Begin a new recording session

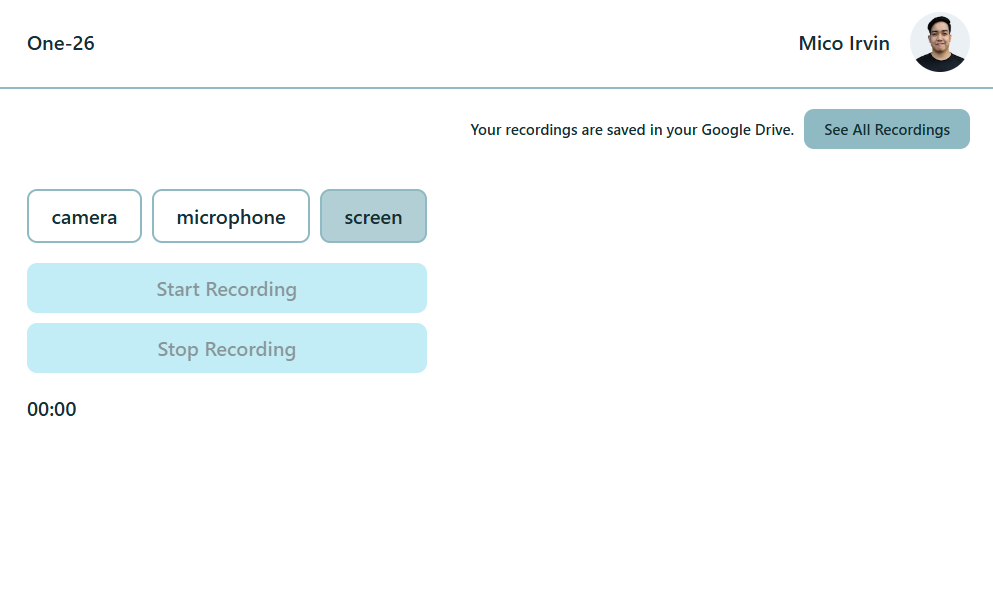pyautogui.click(x=226, y=289)
